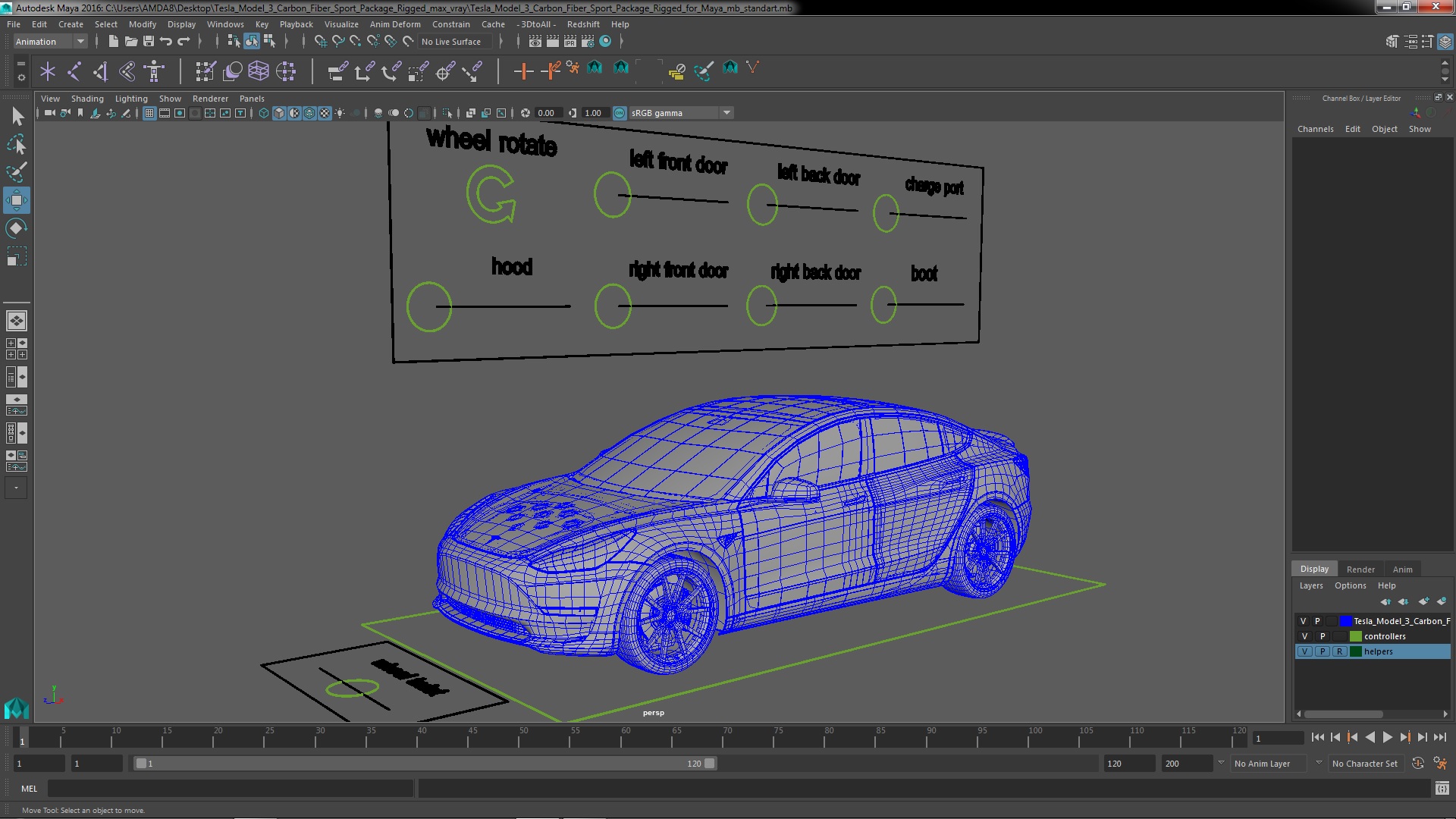
Task: Open the viewport Shading menu
Action: (87, 99)
